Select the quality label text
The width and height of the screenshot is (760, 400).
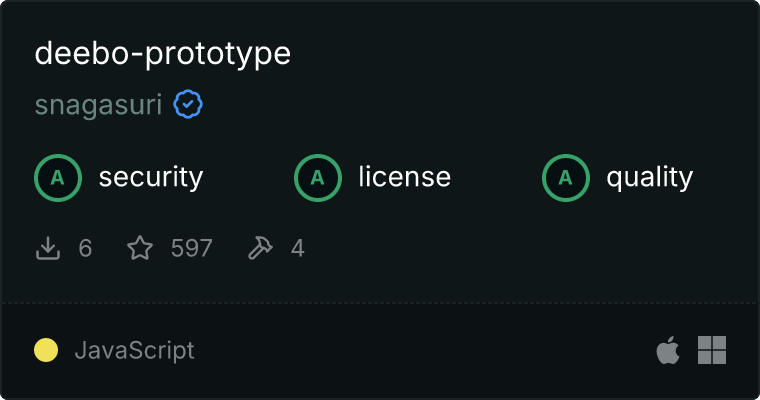(x=649, y=177)
